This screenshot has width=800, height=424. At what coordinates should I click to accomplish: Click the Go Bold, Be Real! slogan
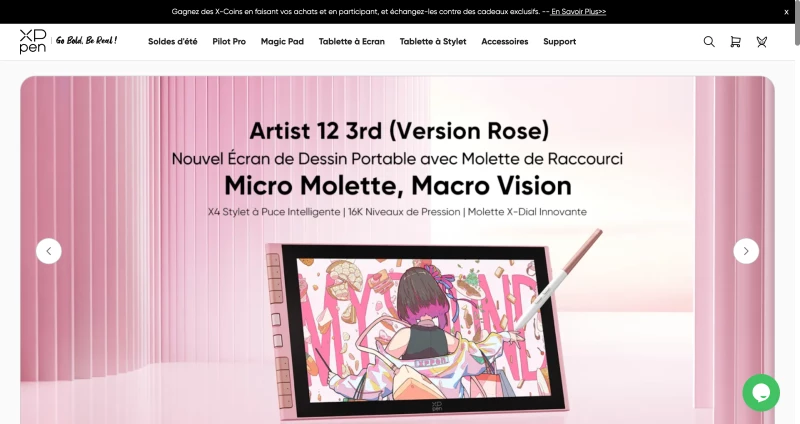click(86, 40)
